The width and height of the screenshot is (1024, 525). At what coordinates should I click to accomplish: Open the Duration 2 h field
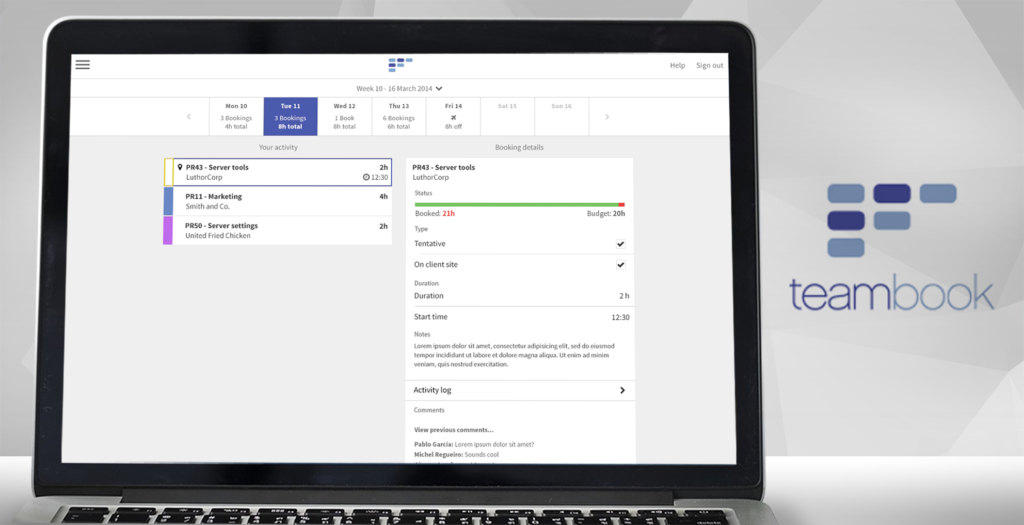[520, 296]
